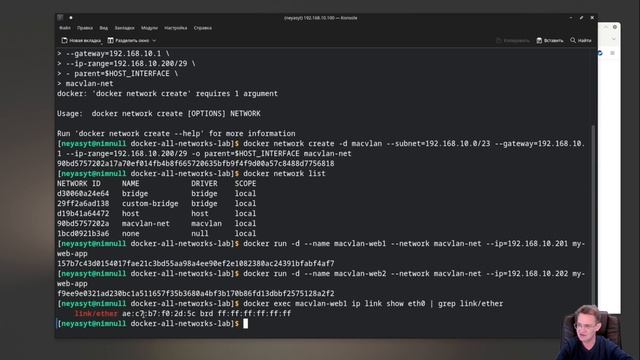Viewport: 640px width, 360px height.
Task: Click the 'docker network list' command text
Action: click(284, 173)
